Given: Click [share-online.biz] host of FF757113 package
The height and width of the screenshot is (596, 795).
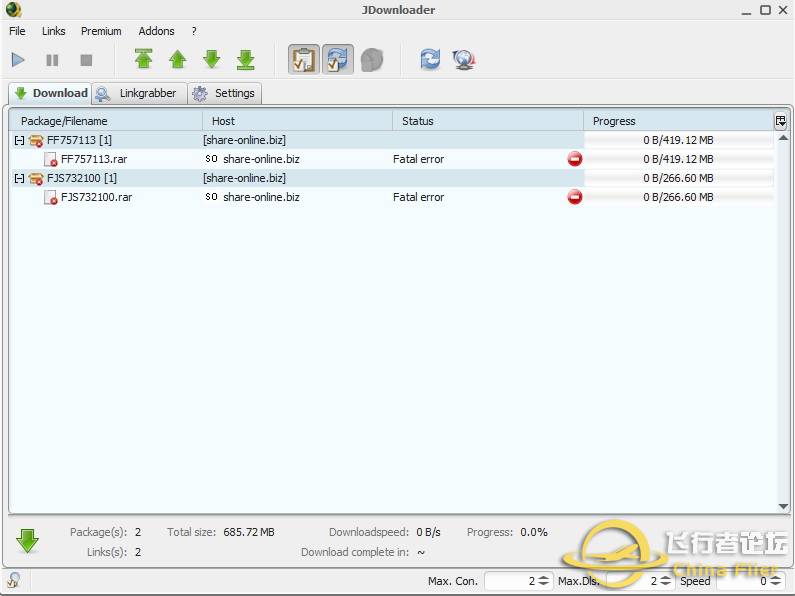Looking at the screenshot, I should [x=244, y=140].
